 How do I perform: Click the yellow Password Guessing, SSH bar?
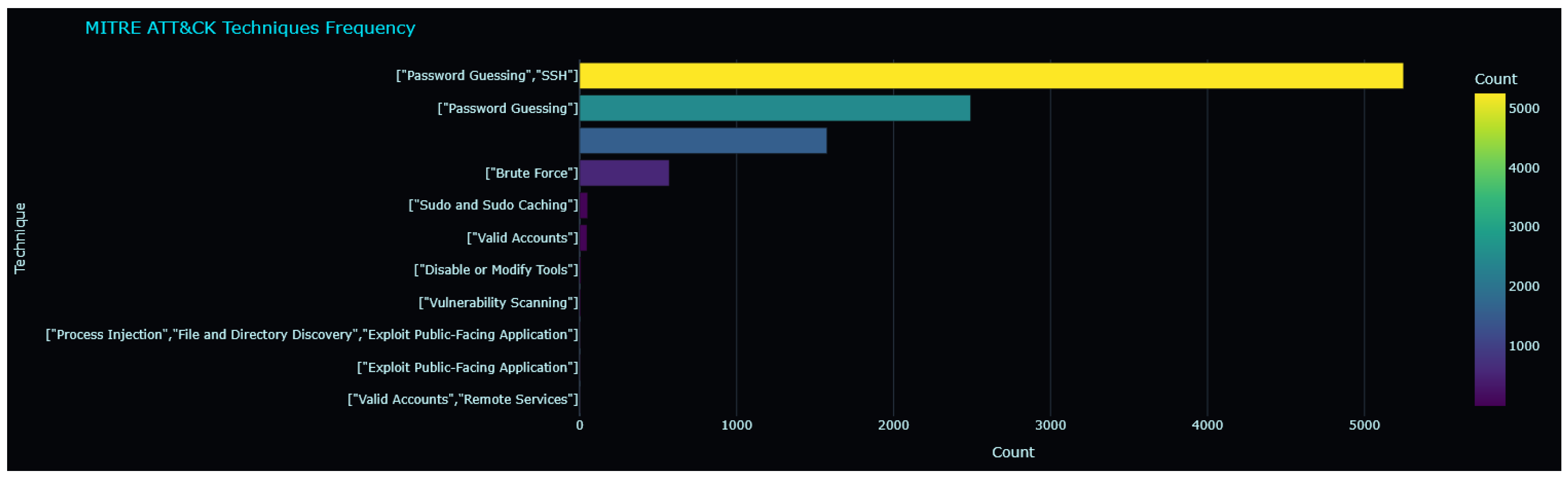(x=991, y=75)
